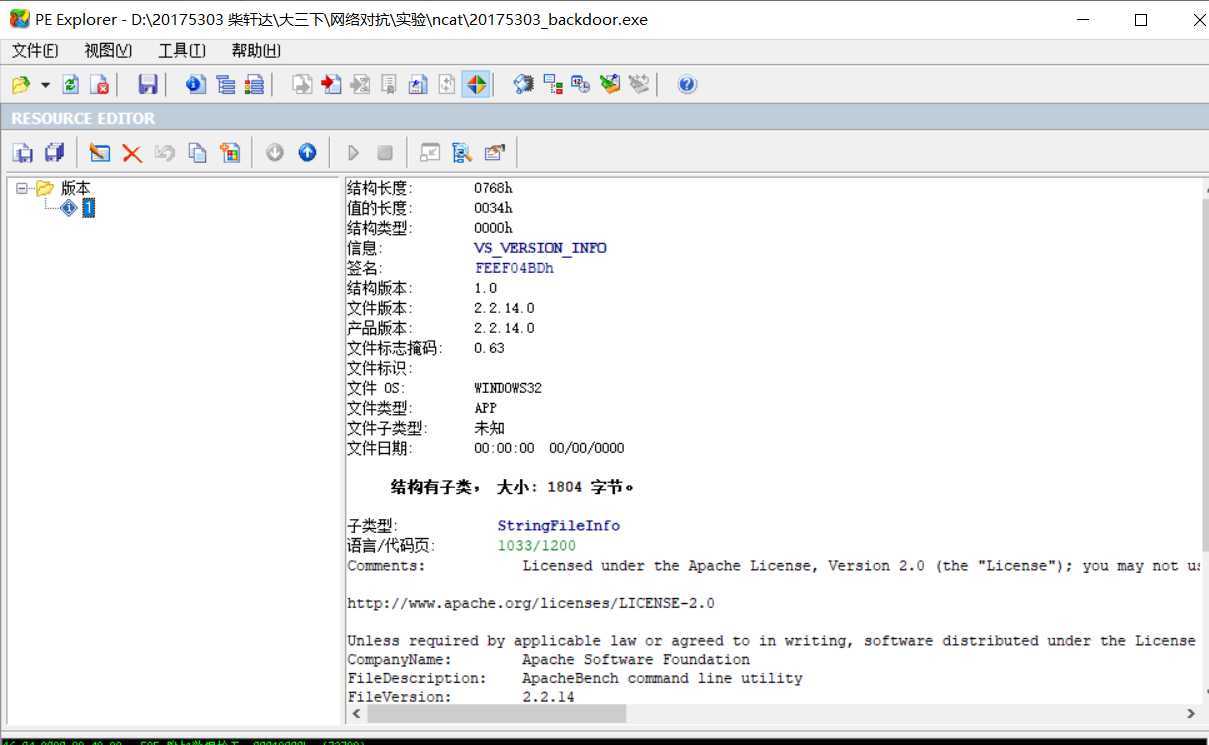Expand the recent files dropdown arrow
Image resolution: width=1209 pixels, height=745 pixels.
tap(45, 85)
